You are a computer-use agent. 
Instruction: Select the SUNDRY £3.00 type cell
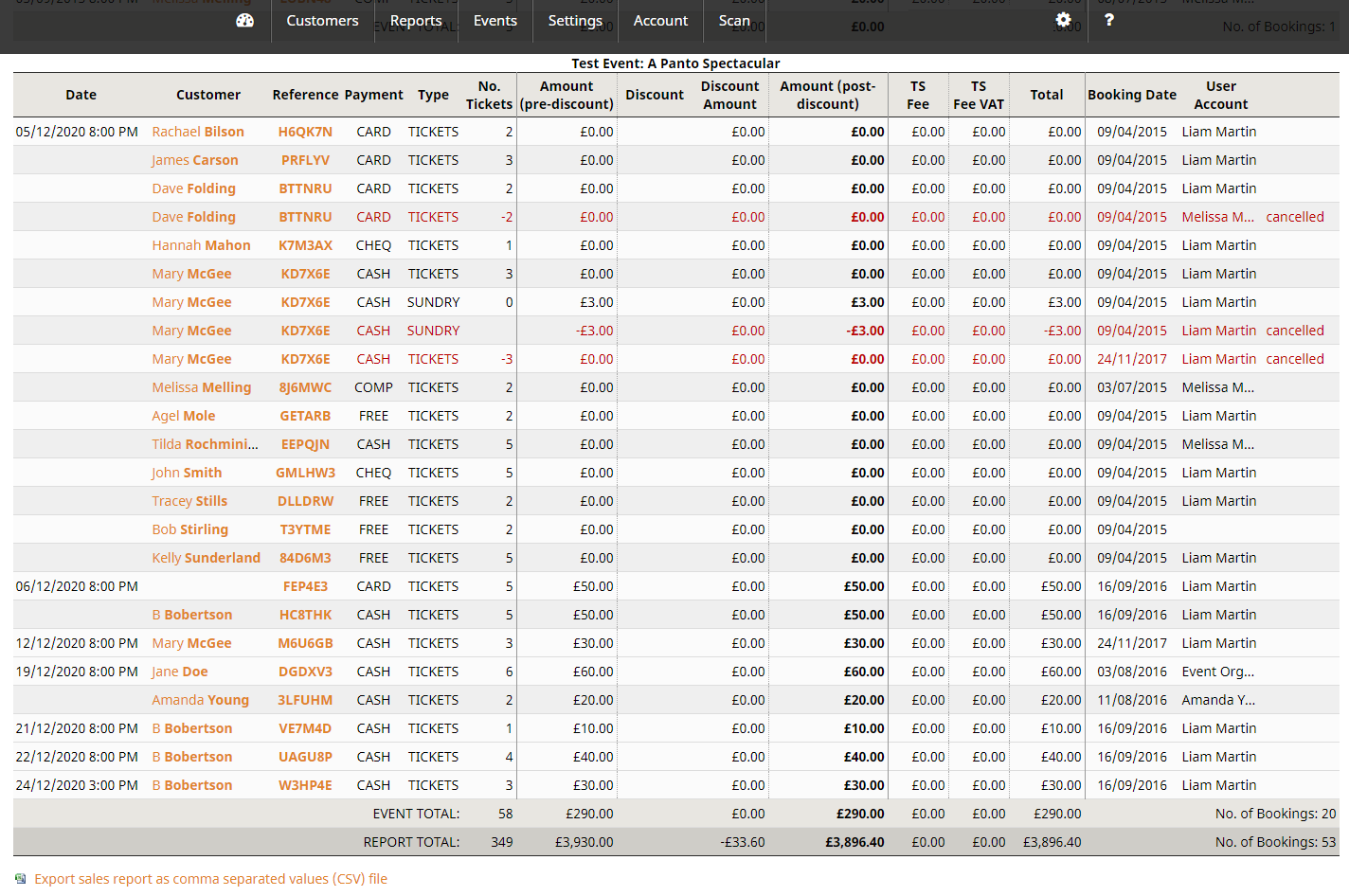[x=433, y=302]
